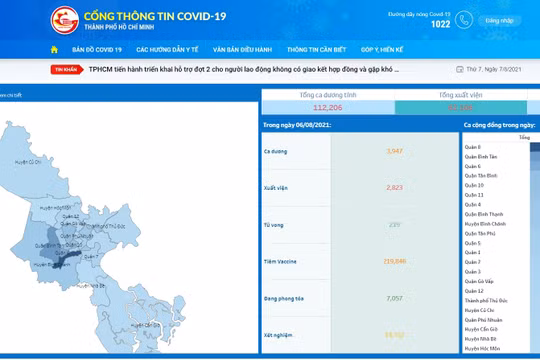Select 'Quận 5' in district list
Screen dimensions: 540x360
[x=472, y=243]
